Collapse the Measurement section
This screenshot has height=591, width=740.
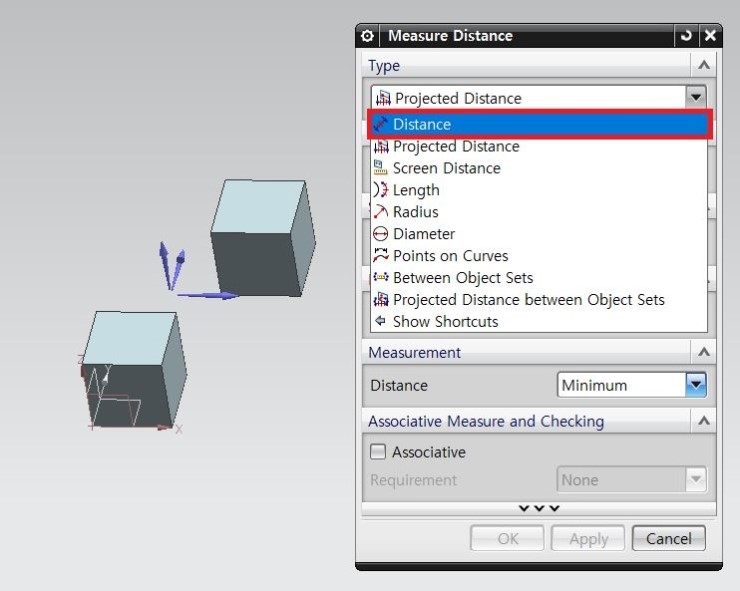coord(704,353)
